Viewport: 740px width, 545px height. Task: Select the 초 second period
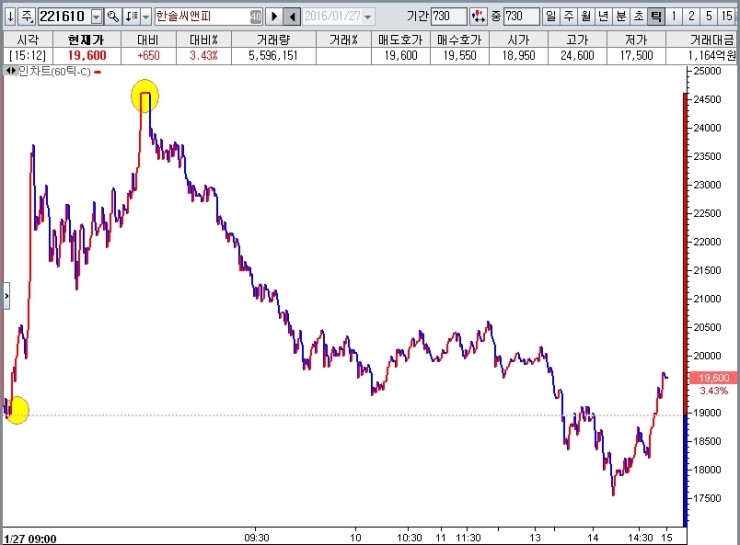pyautogui.click(x=638, y=17)
